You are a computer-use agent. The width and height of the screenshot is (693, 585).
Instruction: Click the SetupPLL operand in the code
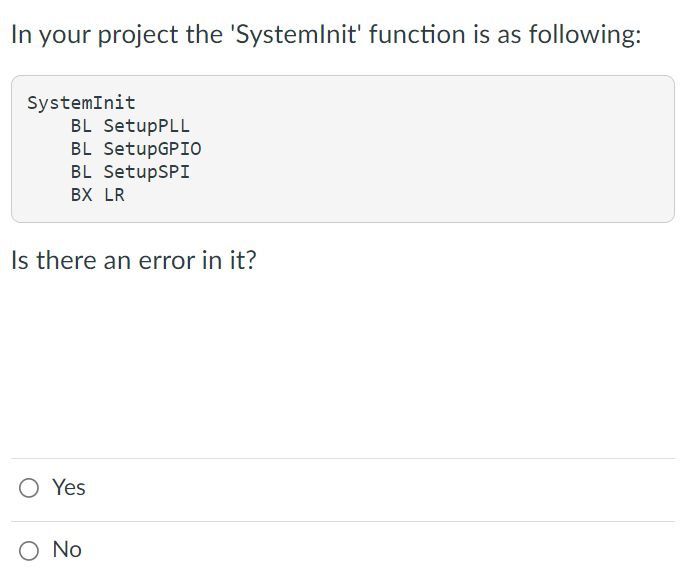tap(147, 126)
